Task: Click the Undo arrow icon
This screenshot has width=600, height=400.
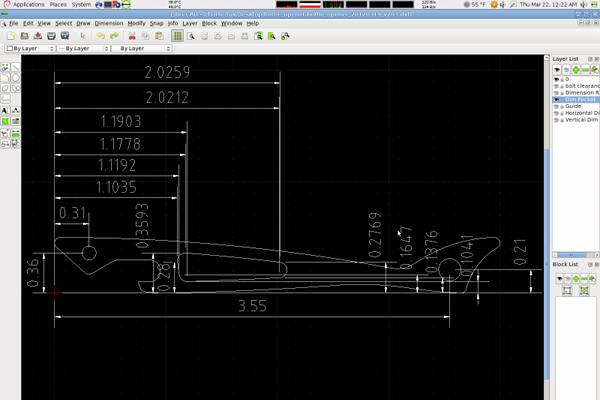Action: (x=100, y=36)
